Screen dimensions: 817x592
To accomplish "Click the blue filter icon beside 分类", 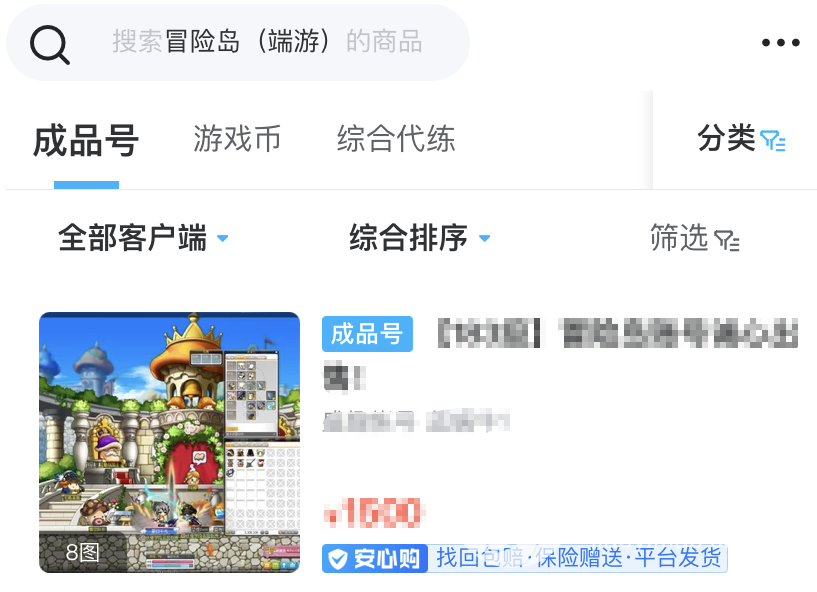I will point(773,140).
